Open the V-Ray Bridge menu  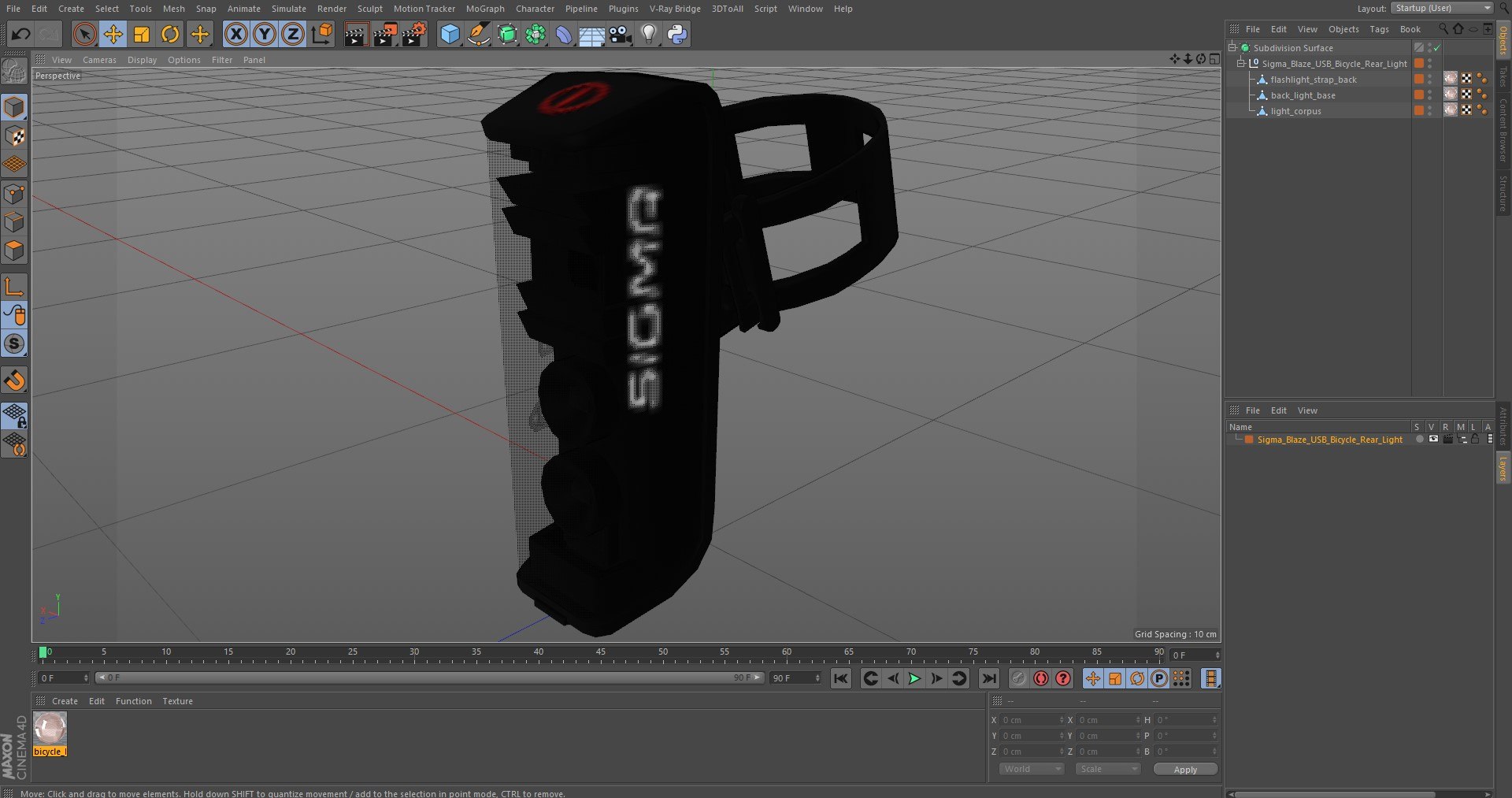point(675,9)
